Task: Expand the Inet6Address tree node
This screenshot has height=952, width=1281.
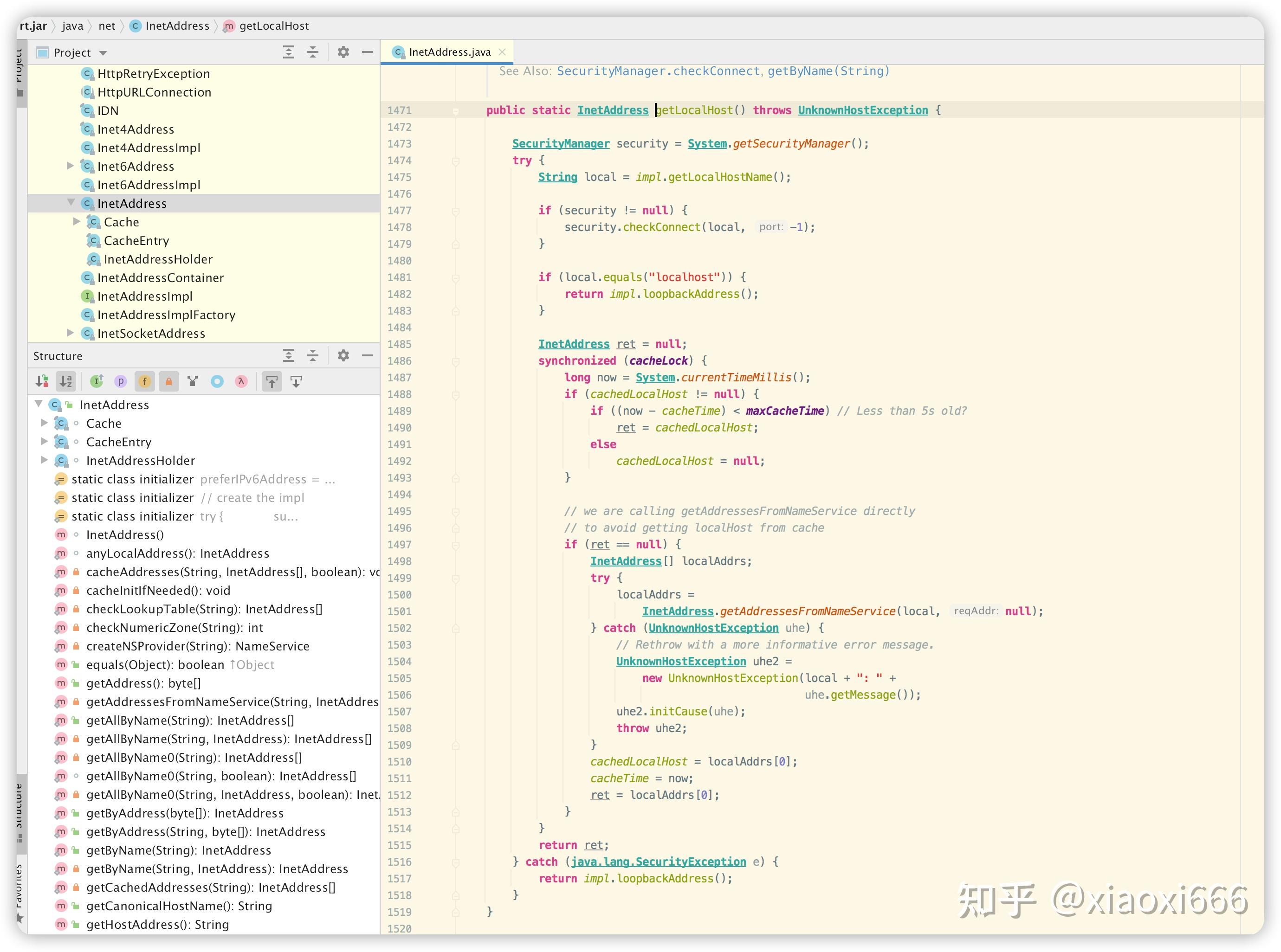Action: (71, 166)
